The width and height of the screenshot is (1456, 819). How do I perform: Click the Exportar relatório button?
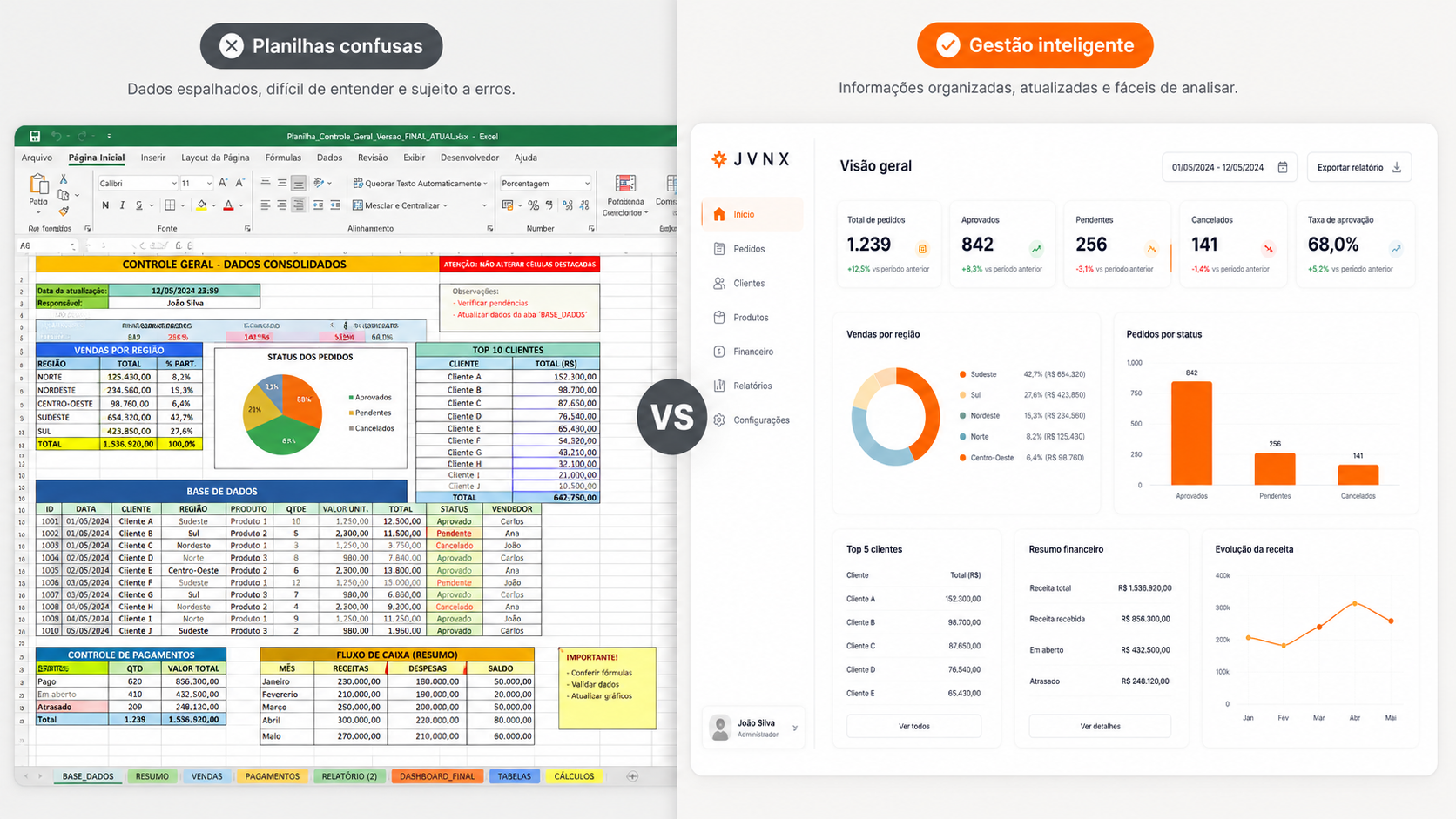(x=1358, y=167)
